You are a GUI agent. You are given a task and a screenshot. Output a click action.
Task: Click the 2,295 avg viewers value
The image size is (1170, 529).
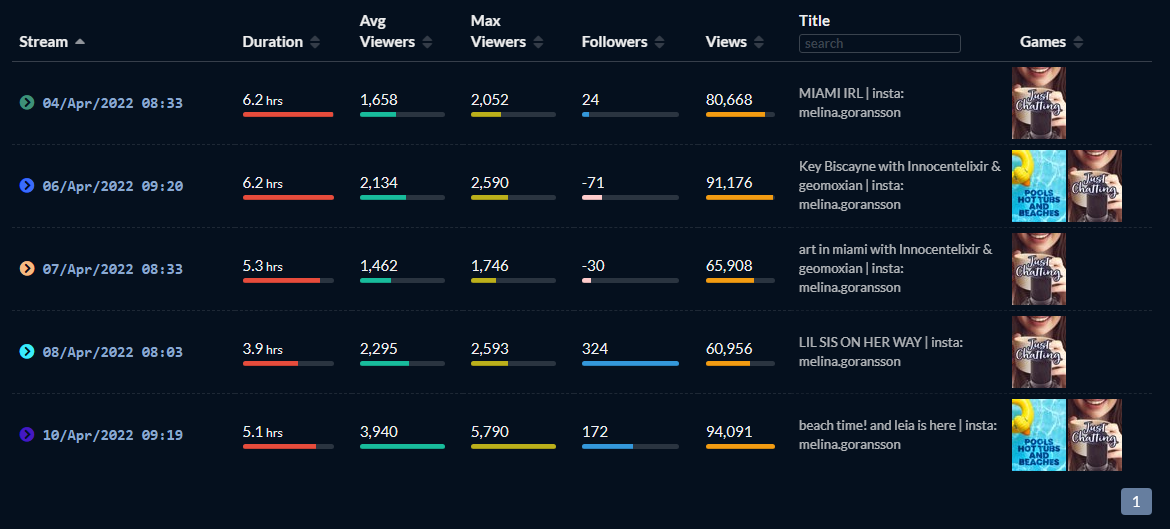[379, 348]
